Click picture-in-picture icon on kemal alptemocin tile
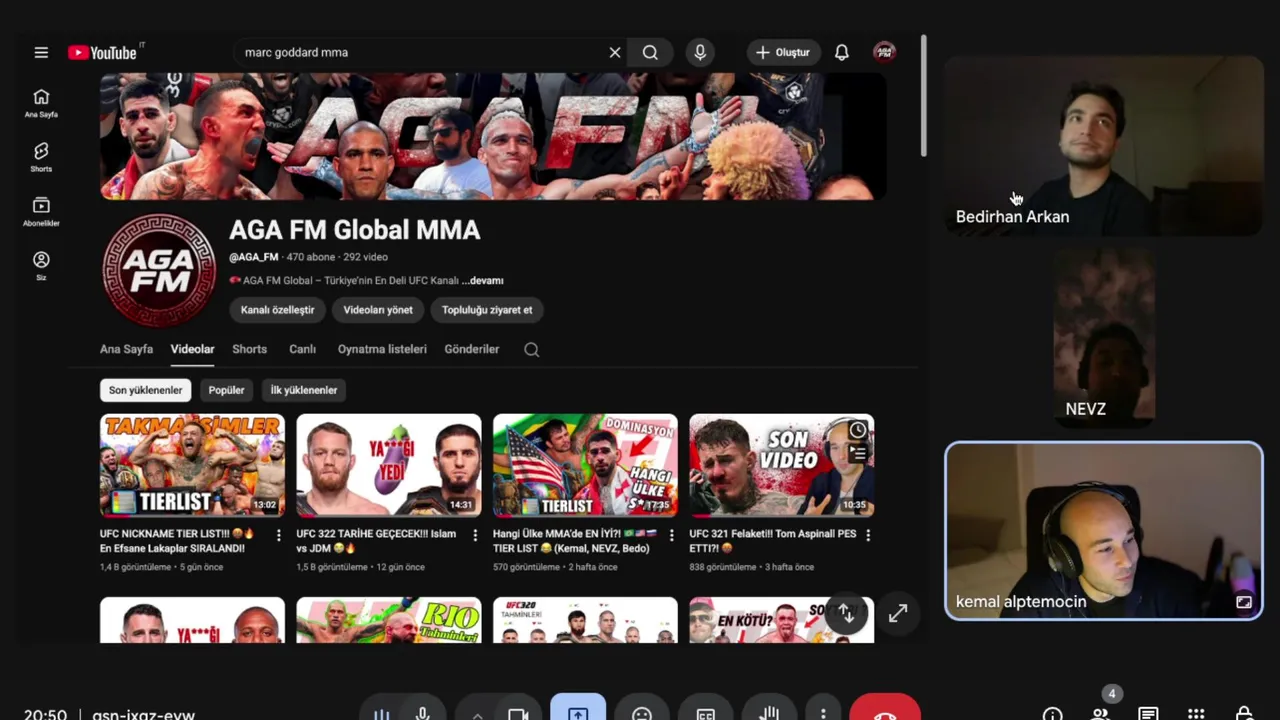The width and height of the screenshot is (1280, 720). [1244, 602]
